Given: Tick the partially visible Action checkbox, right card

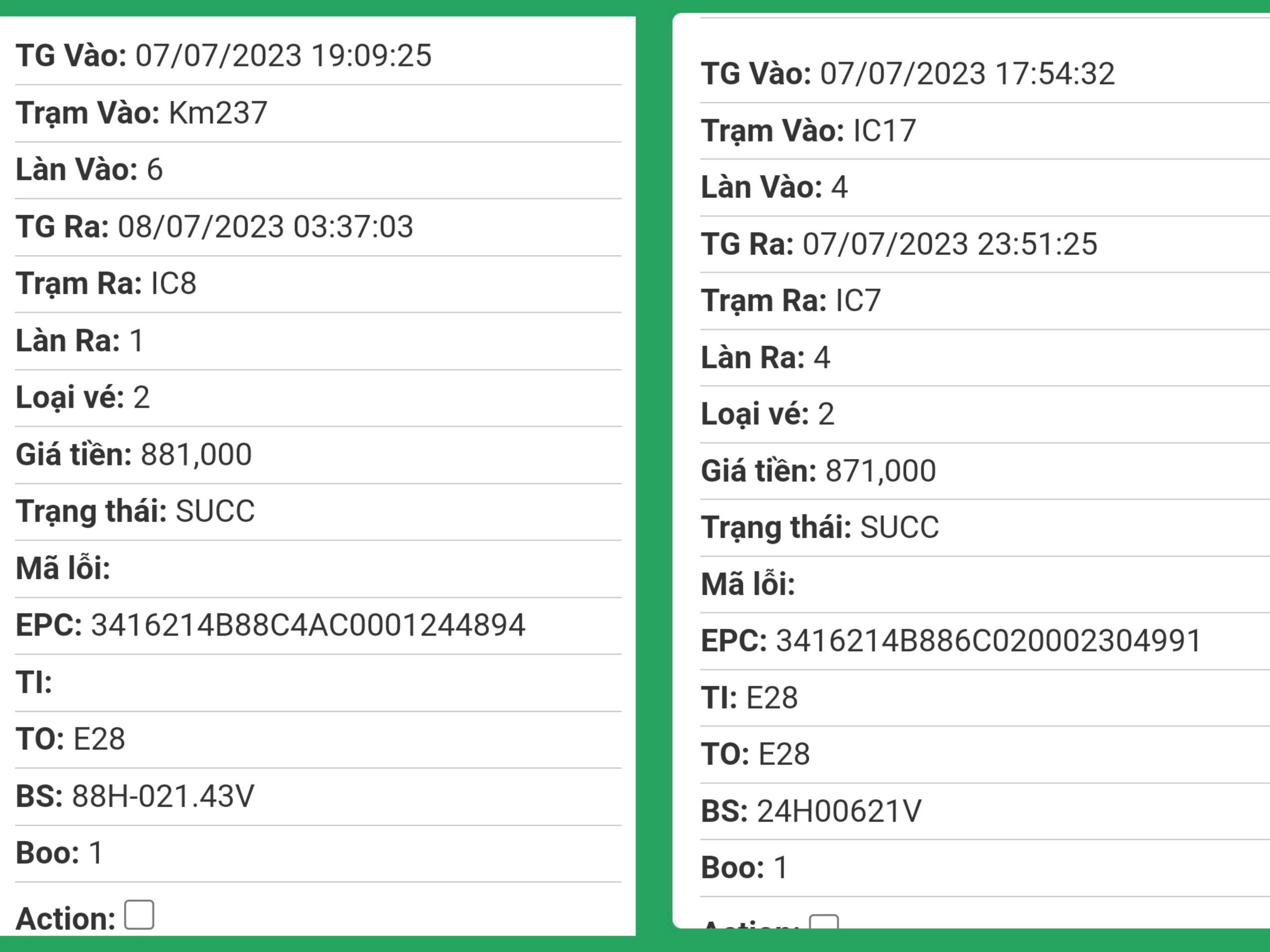Looking at the screenshot, I should tap(824, 922).
